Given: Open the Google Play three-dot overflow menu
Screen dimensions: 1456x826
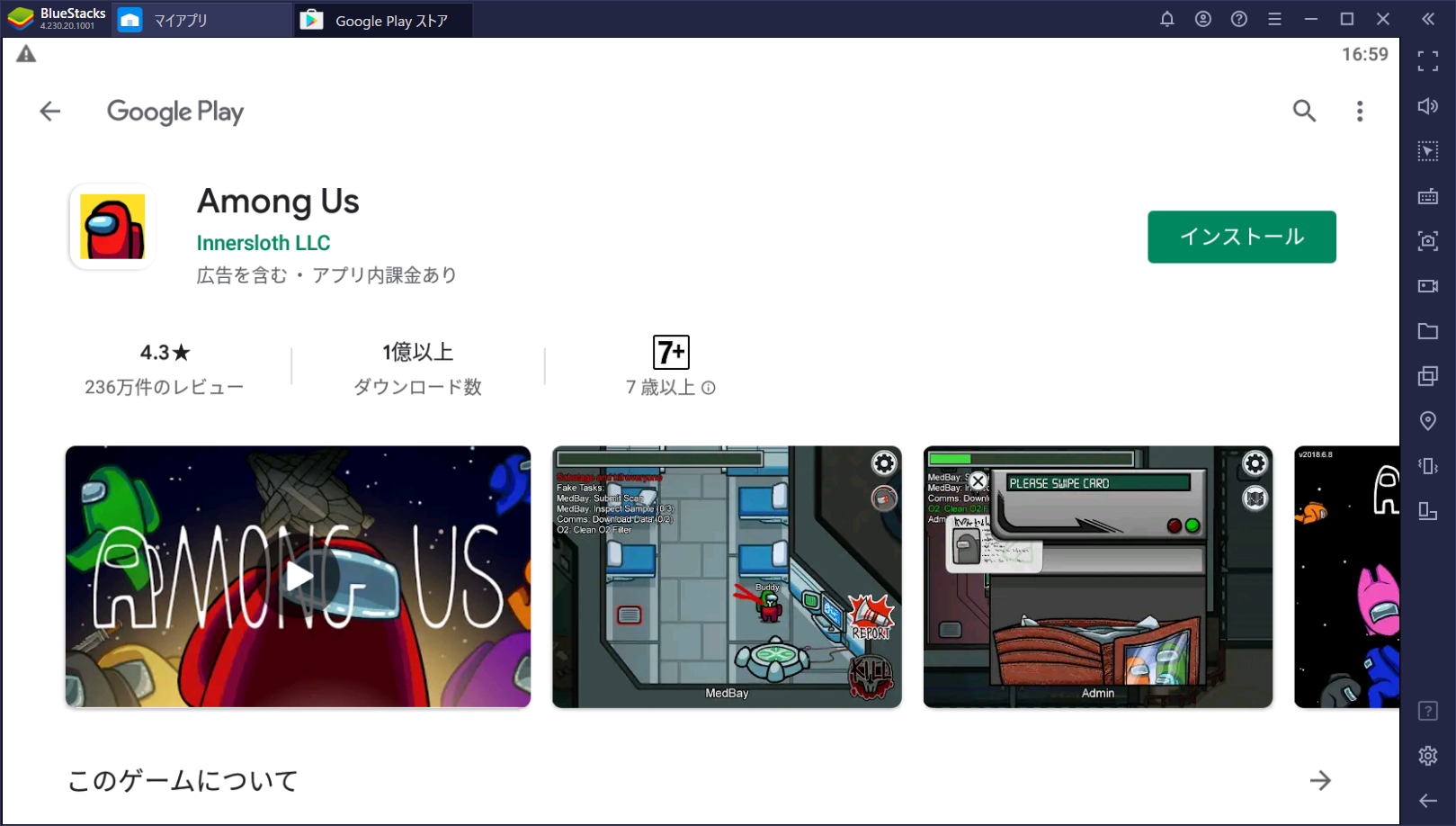Looking at the screenshot, I should point(1360,111).
